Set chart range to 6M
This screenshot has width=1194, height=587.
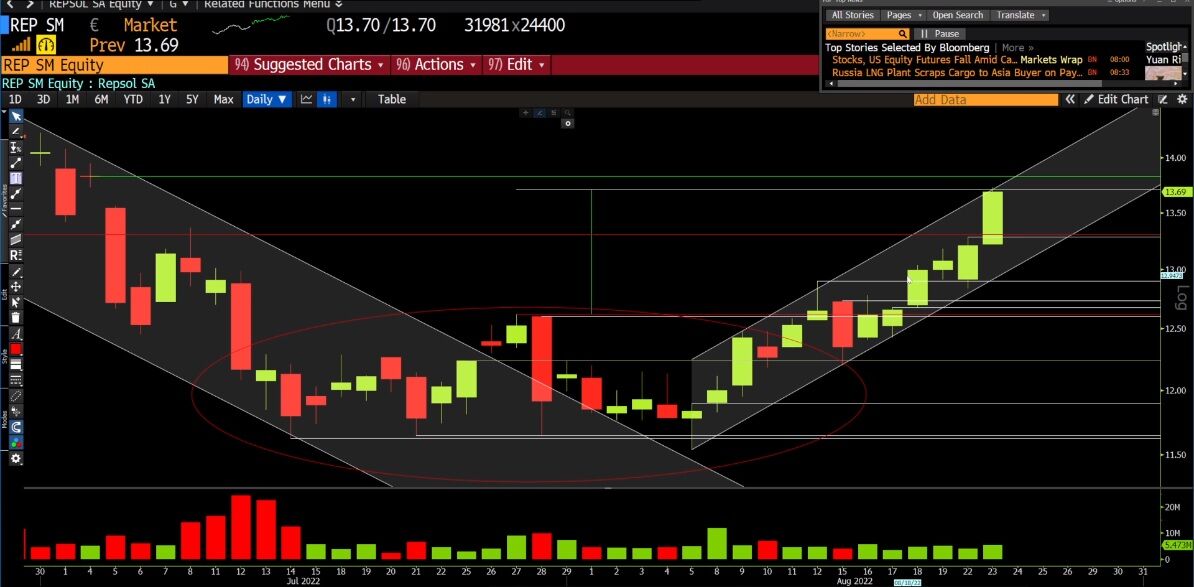(x=101, y=99)
